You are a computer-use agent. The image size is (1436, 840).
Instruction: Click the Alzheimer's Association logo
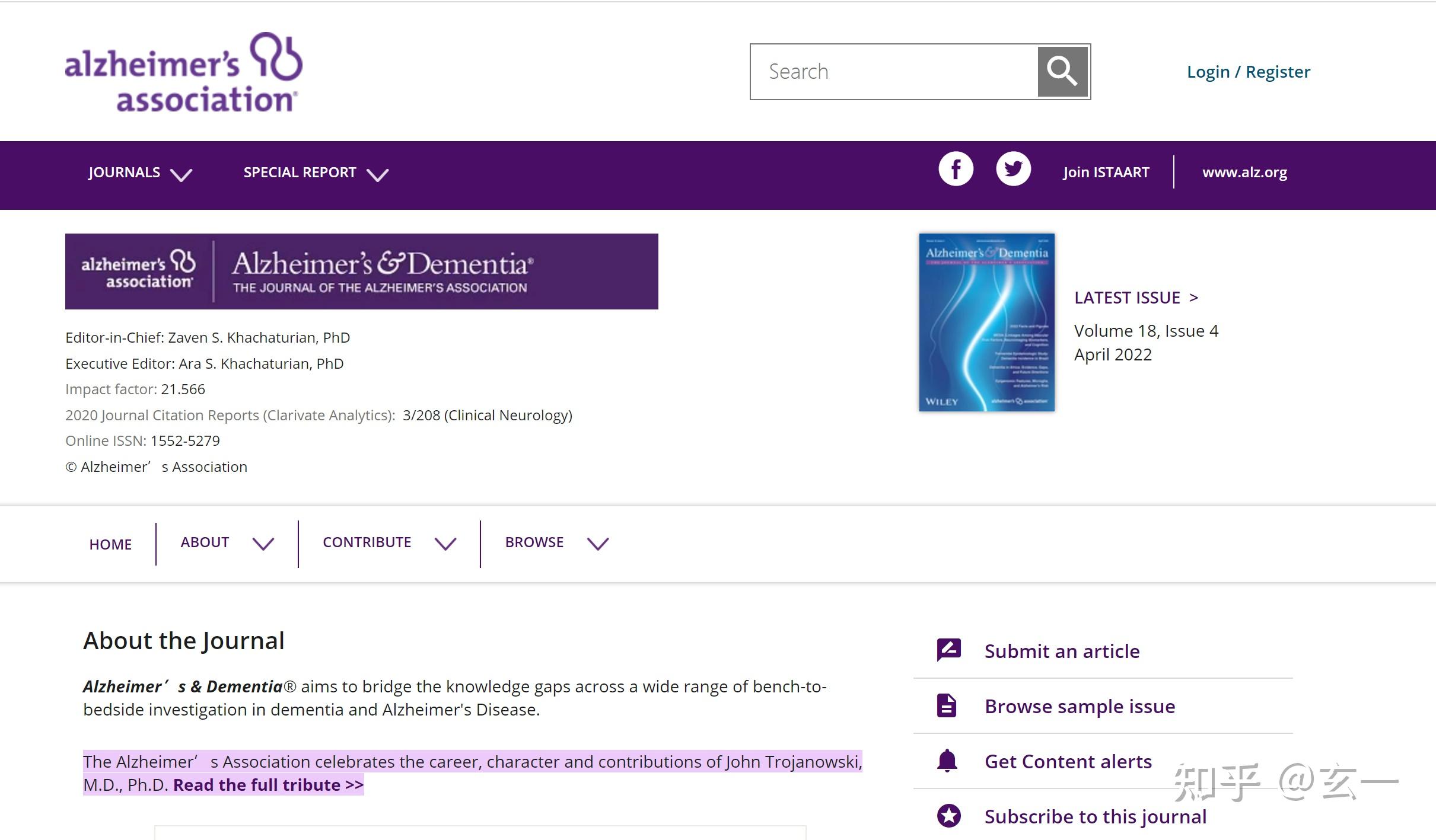(183, 72)
